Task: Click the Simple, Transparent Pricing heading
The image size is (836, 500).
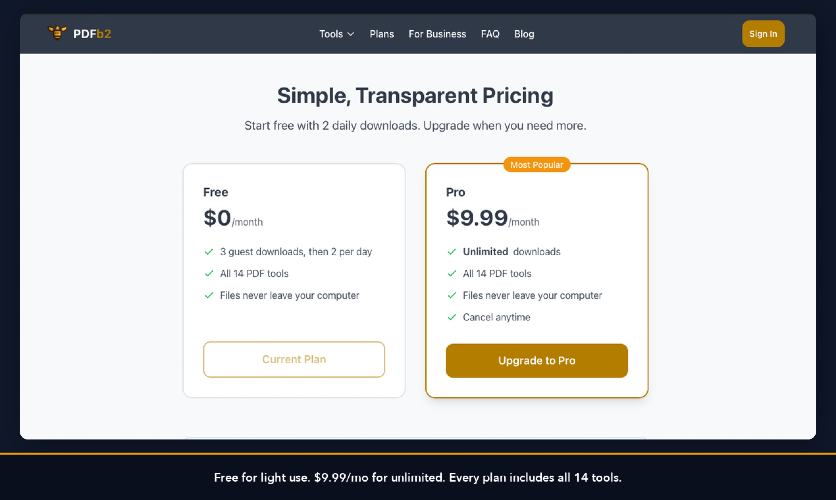Action: (x=415, y=96)
